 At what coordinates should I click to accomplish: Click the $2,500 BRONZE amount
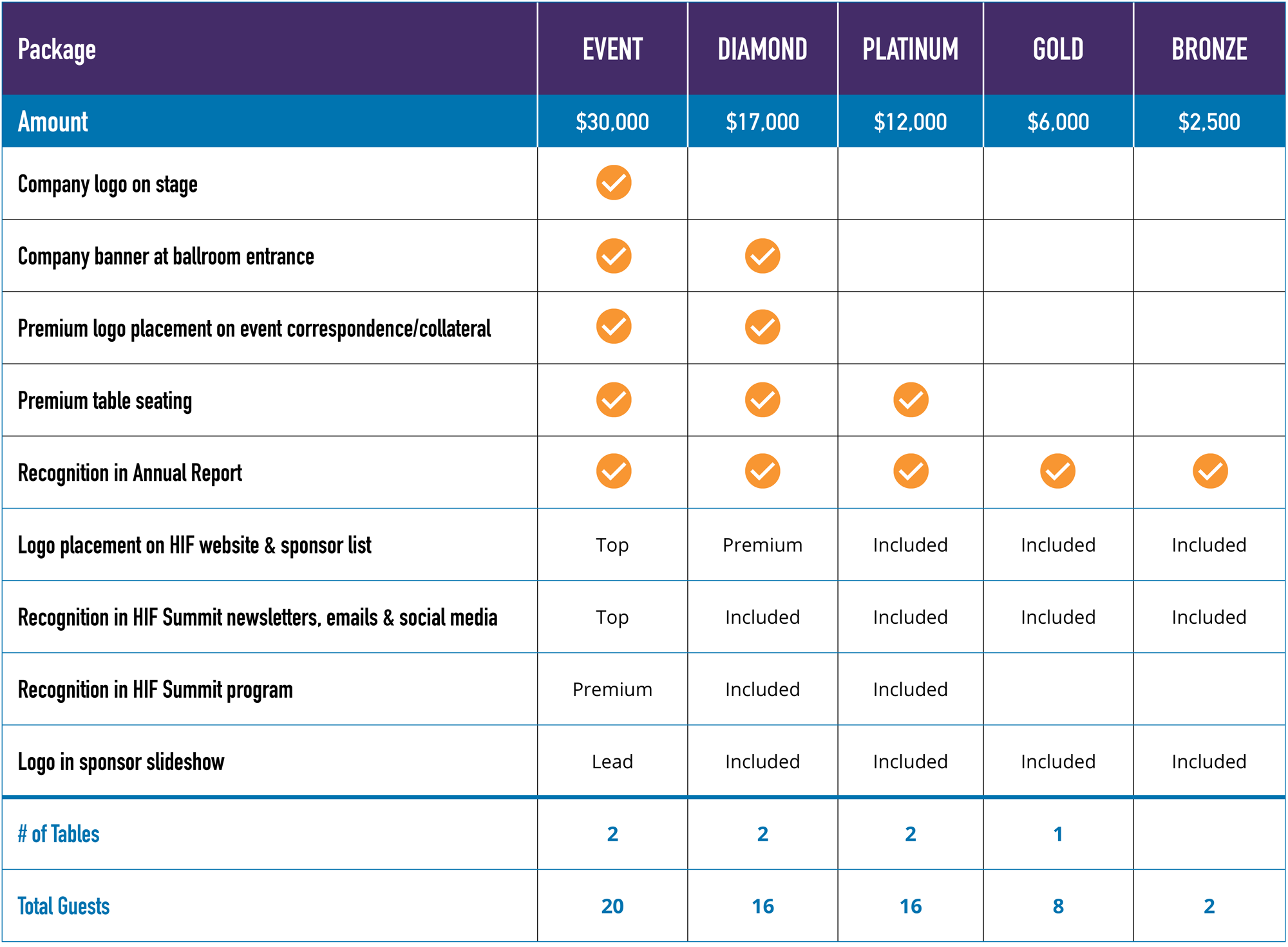[x=1209, y=122]
